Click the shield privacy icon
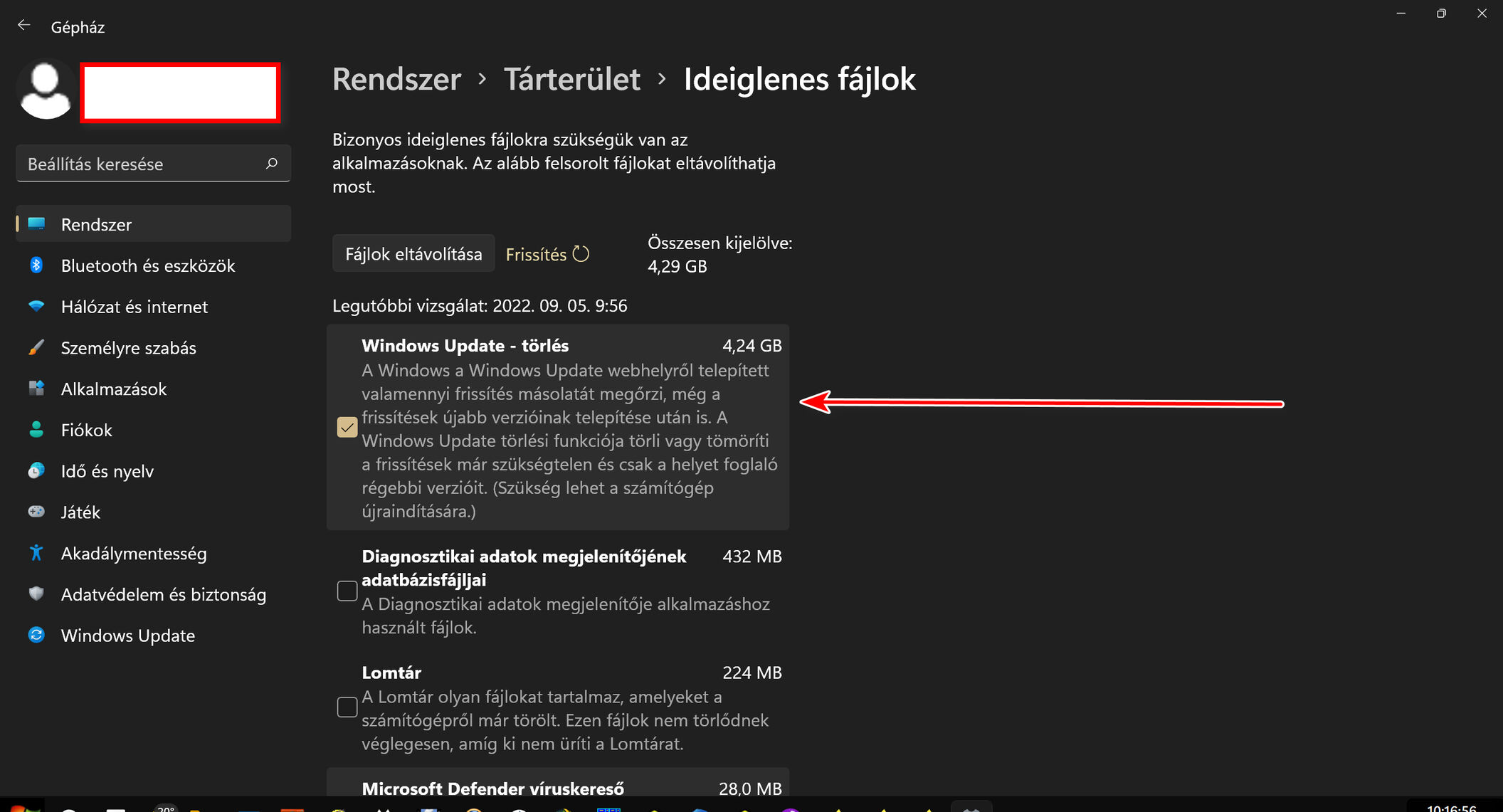 (x=36, y=594)
